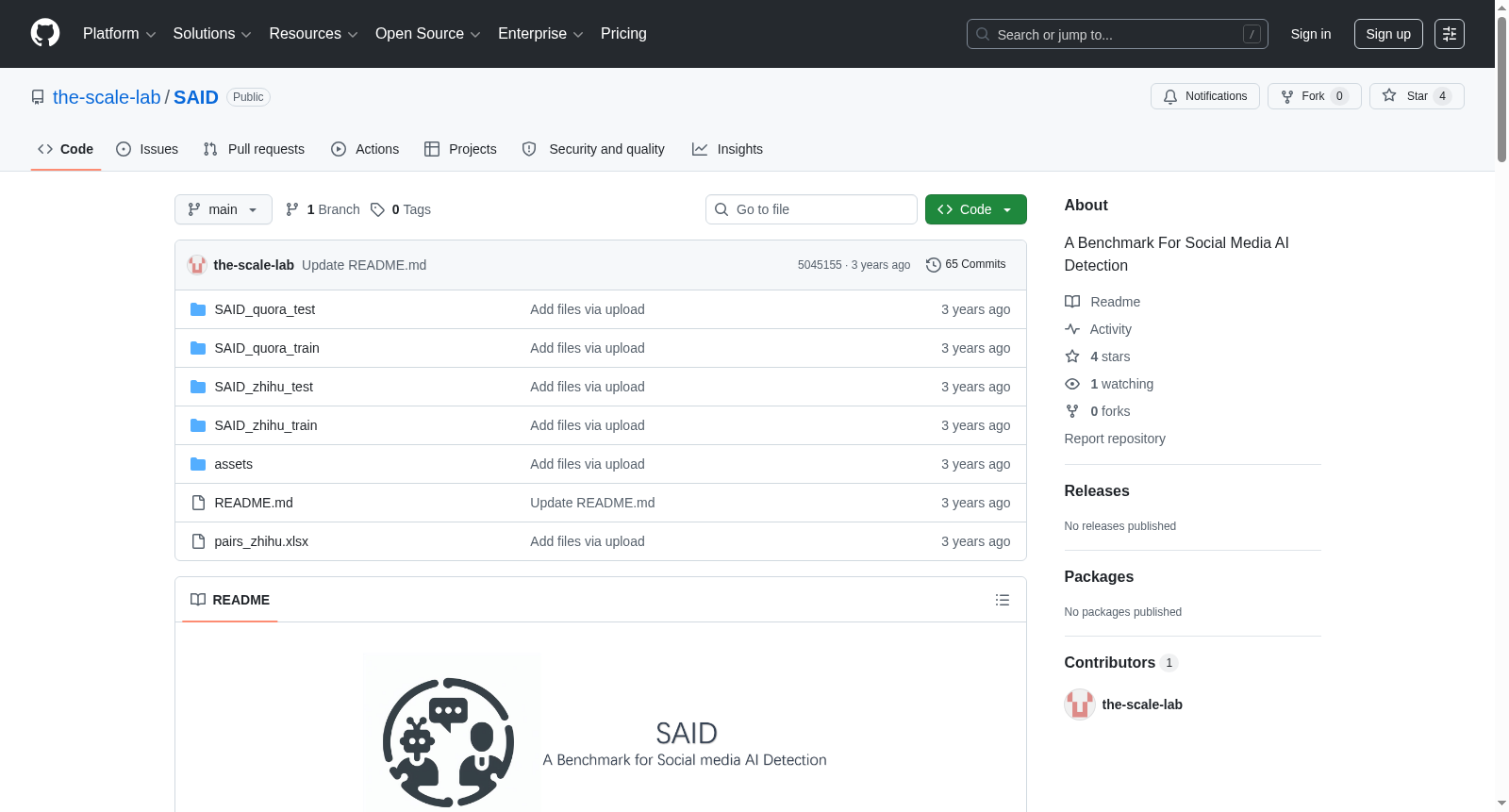This screenshot has height=812, width=1509.
Task: Open the pairs_zhihu.xlsx file
Action: (x=261, y=541)
